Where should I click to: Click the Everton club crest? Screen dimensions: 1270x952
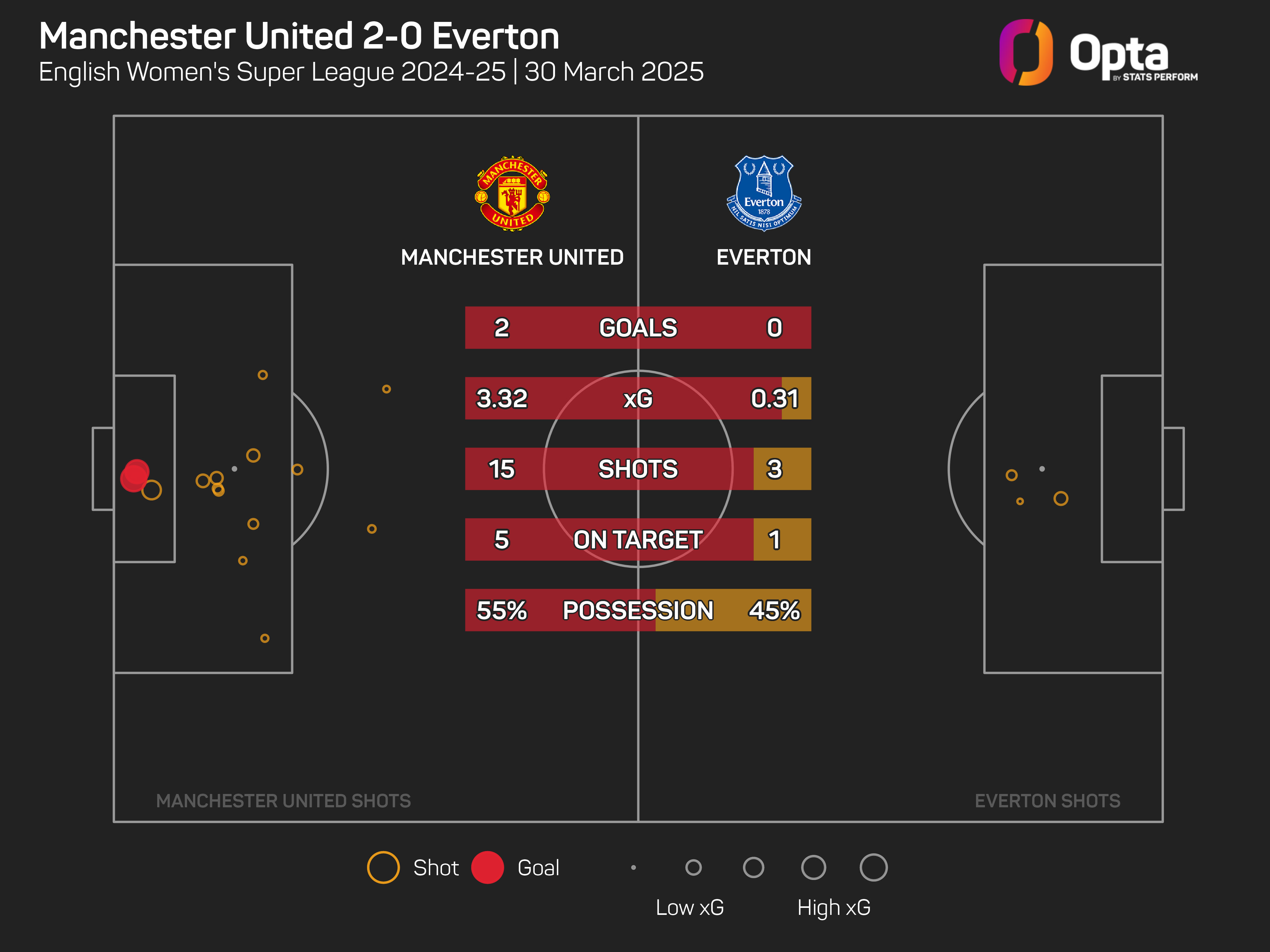point(764,193)
